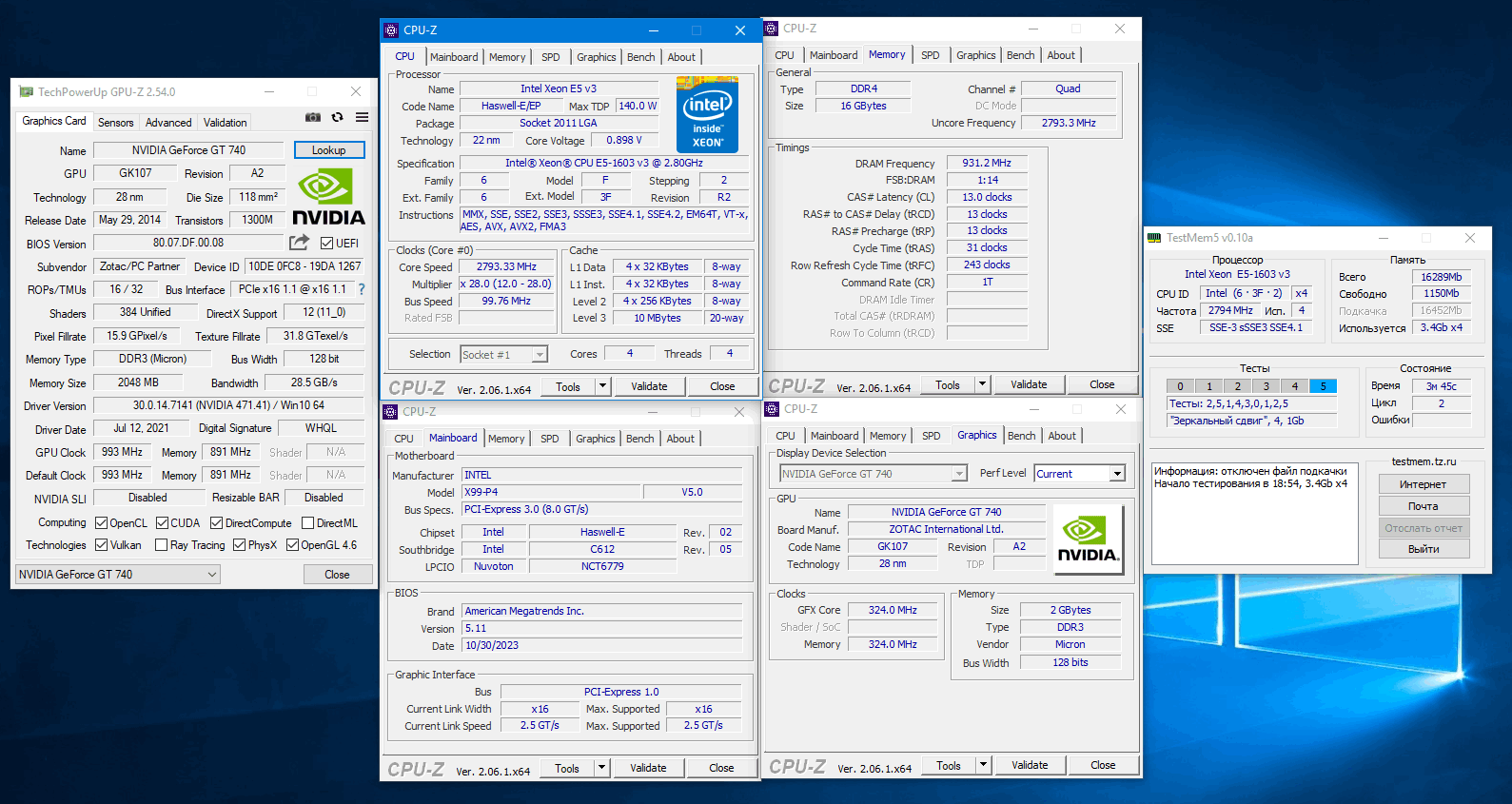The width and height of the screenshot is (1512, 804).
Task: Click Validate in the CPU-Z Graphics window
Action: click(x=1030, y=765)
